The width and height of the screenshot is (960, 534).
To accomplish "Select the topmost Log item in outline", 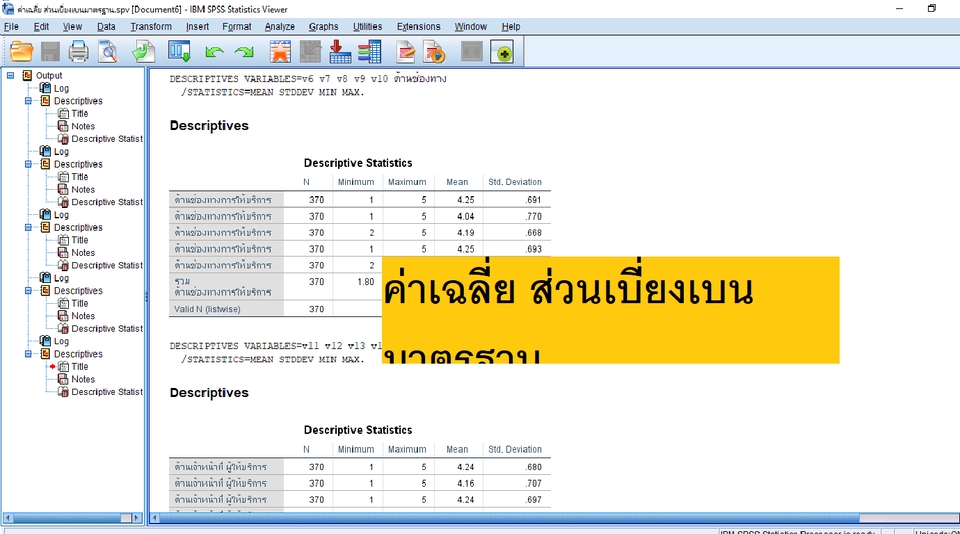I will click(61, 88).
